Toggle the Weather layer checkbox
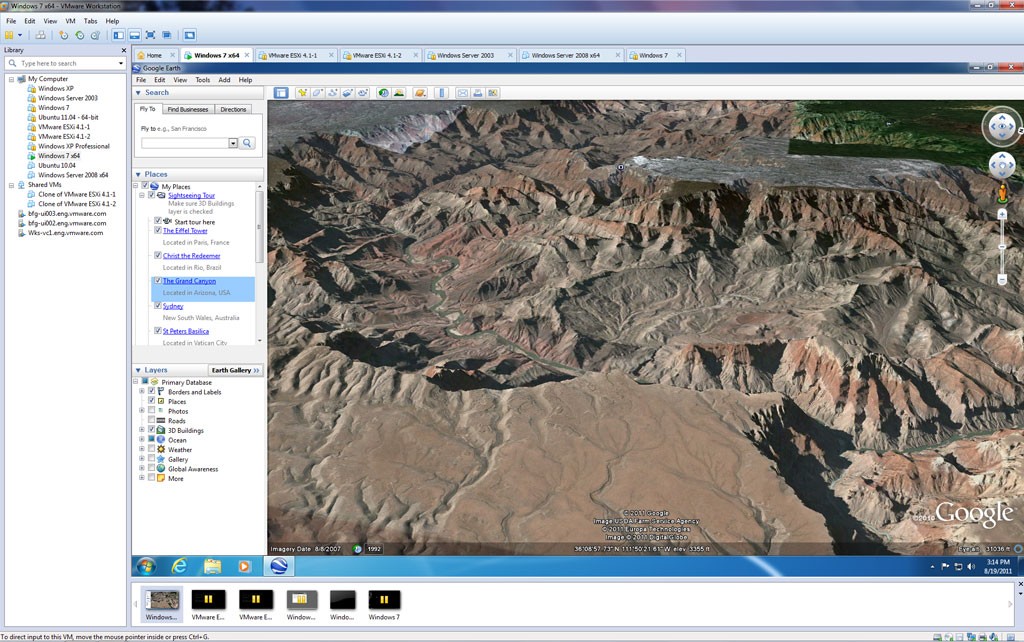This screenshot has width=1024, height=642. point(152,450)
